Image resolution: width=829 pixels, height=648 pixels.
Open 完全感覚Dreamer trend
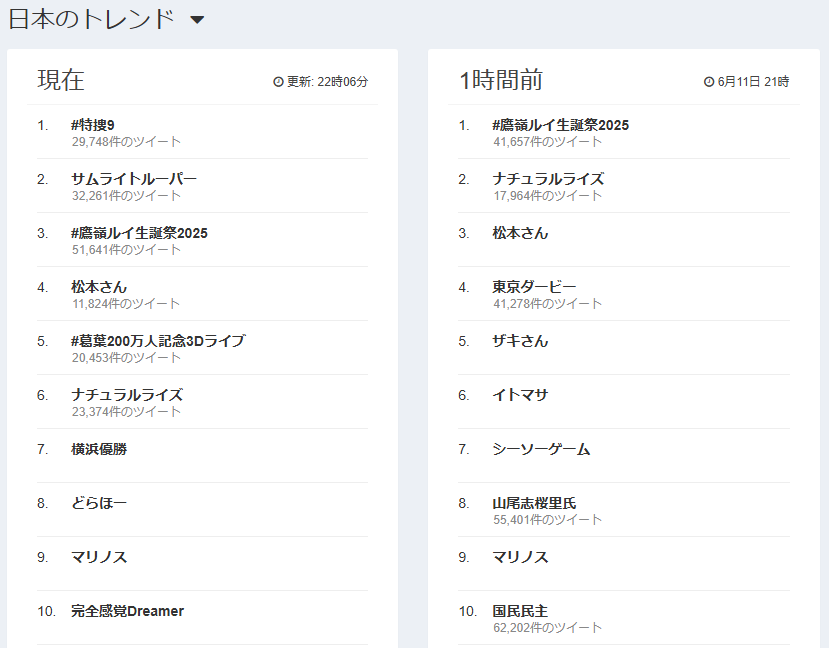click(x=127, y=611)
